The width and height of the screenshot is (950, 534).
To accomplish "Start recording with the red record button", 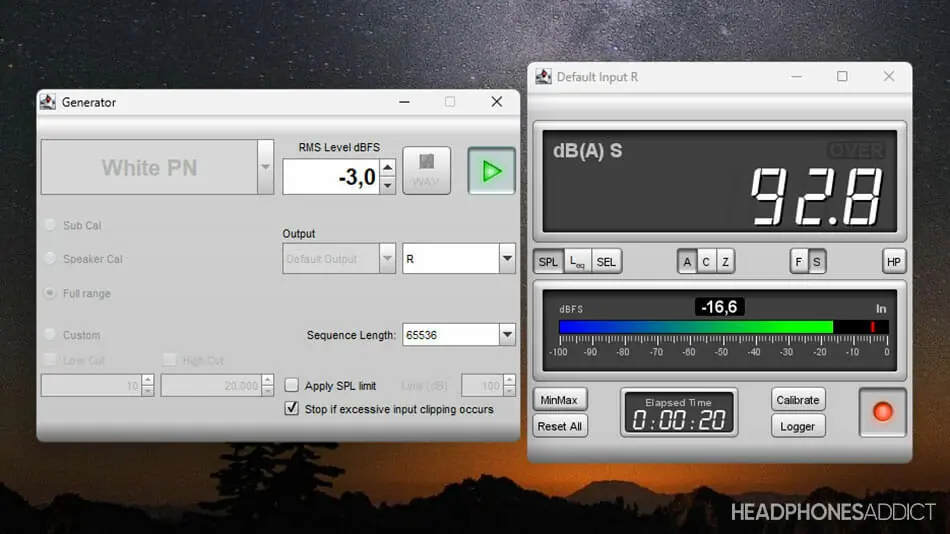I will [883, 412].
